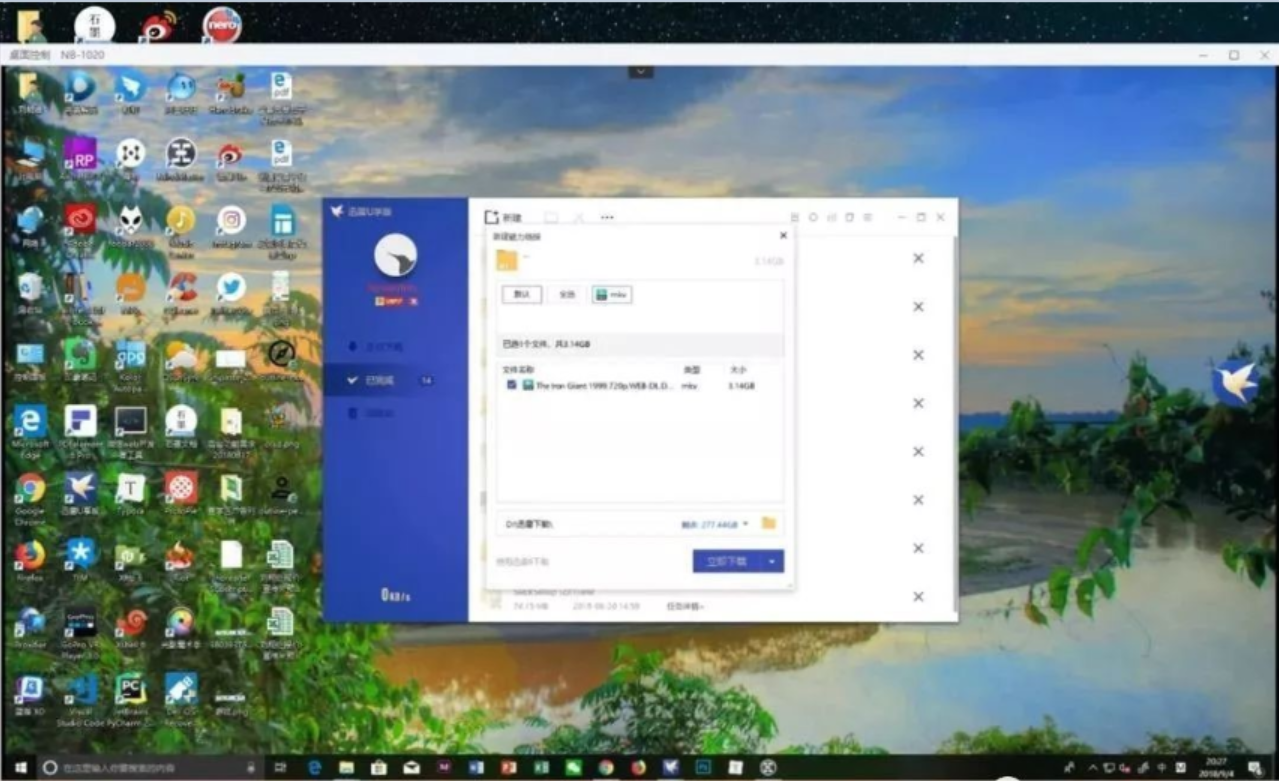Expand the remote control bar chevron
Image resolution: width=1279 pixels, height=781 pixels.
(x=641, y=72)
